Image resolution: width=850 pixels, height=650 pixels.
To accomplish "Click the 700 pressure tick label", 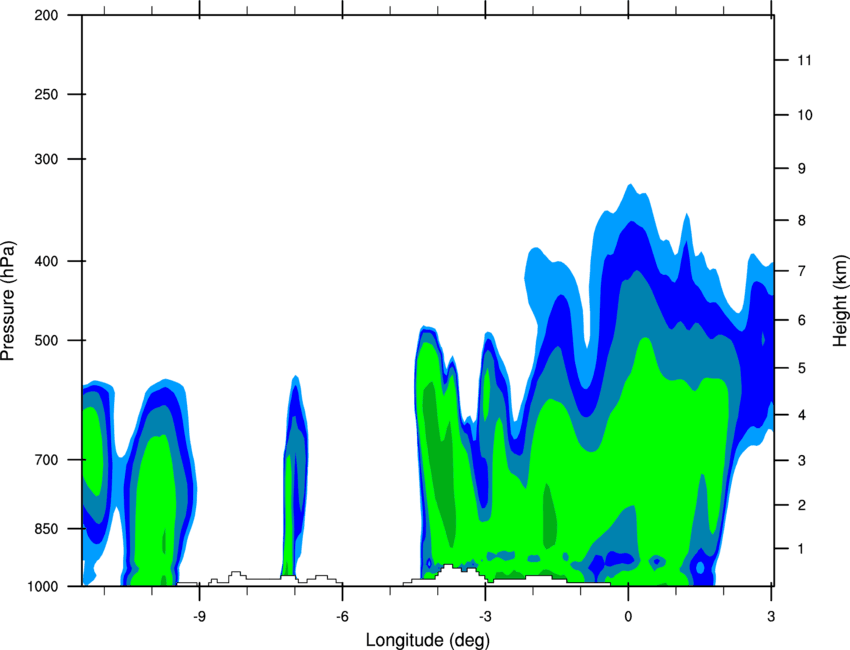I will tap(46, 460).
